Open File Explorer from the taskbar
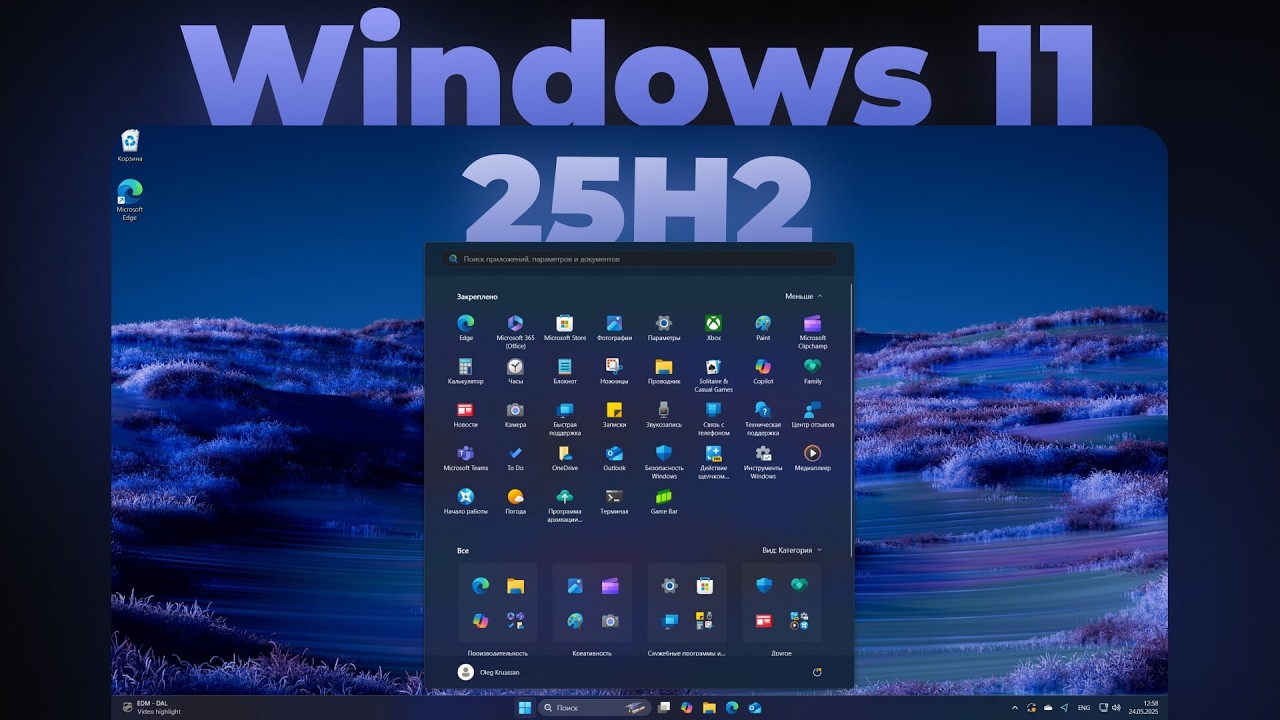This screenshot has width=1280, height=720. (x=709, y=708)
